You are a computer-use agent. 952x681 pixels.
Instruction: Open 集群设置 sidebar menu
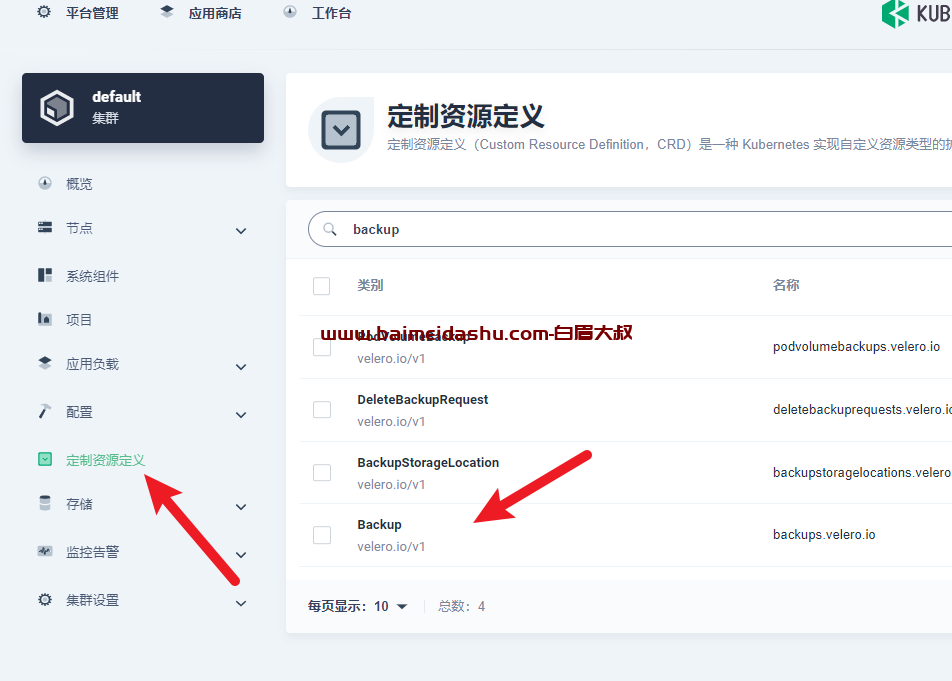click(92, 600)
